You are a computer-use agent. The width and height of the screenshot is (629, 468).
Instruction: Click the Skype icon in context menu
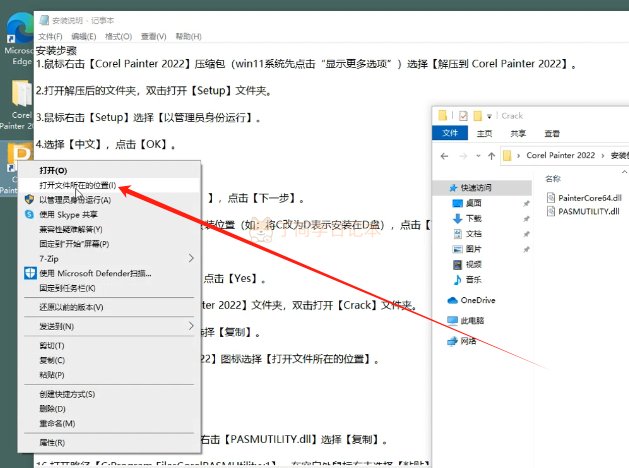29,214
